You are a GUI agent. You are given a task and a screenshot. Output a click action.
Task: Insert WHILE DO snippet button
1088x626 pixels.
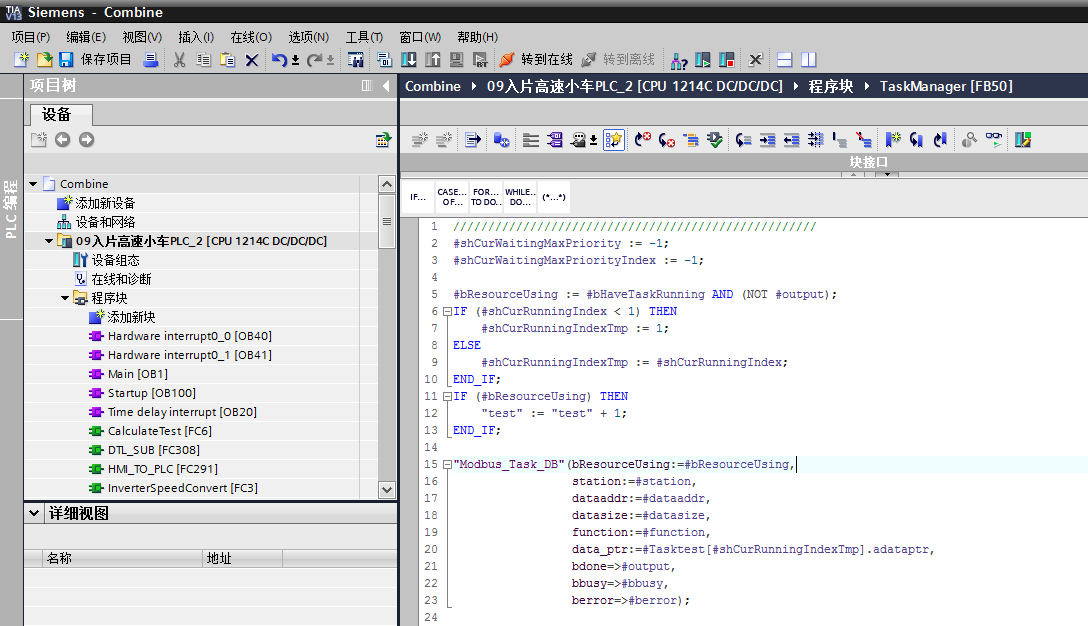(x=520, y=197)
